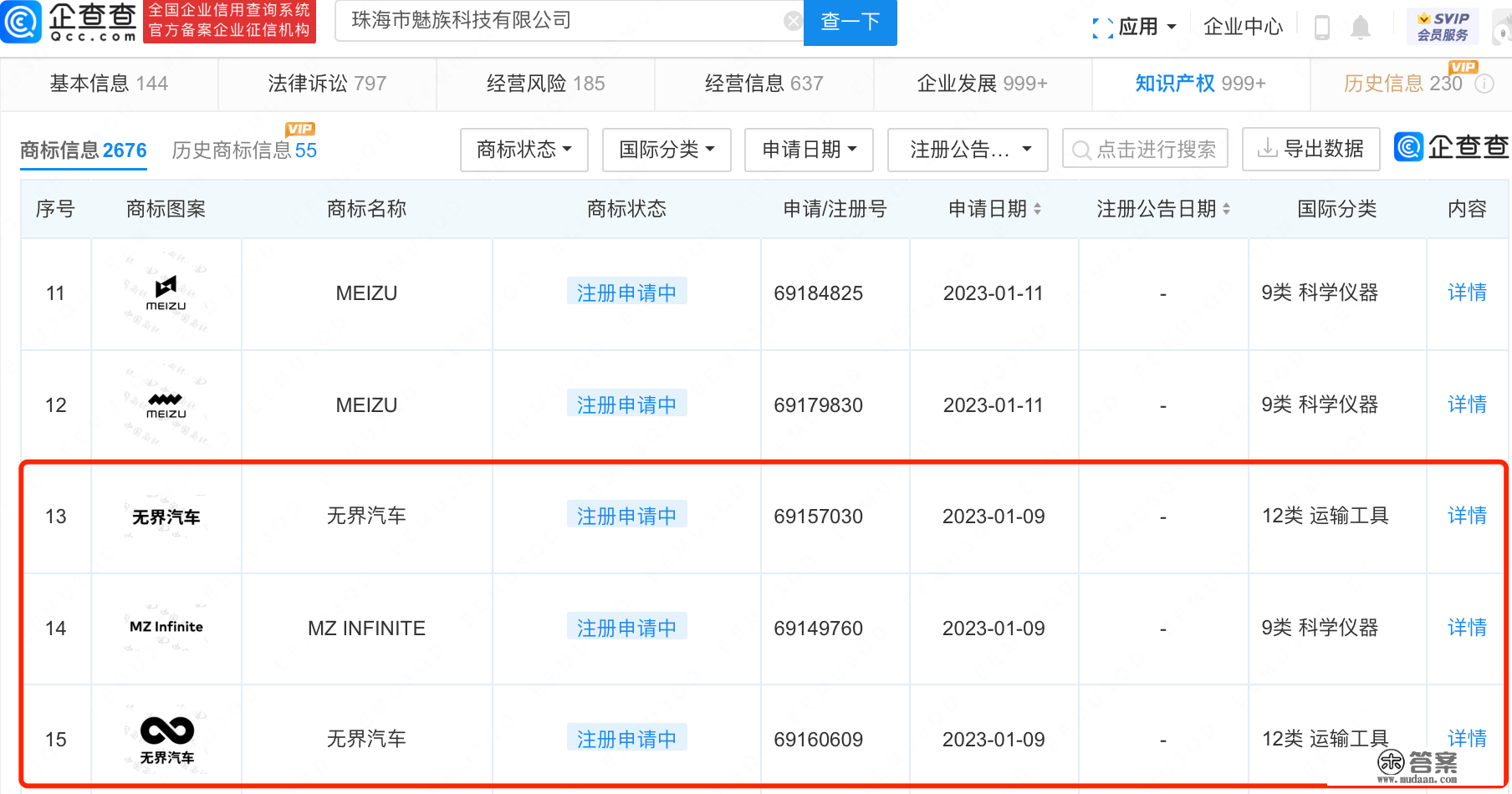
Task: Open infinity-symbol 无界汽车 logo in row 15
Action: [166, 740]
